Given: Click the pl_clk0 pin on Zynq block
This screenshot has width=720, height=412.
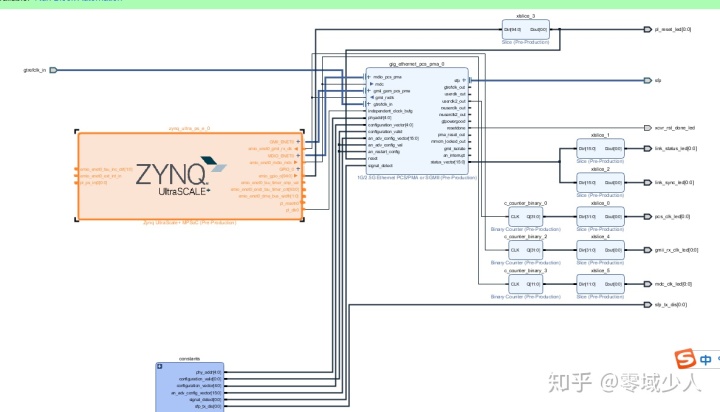Looking at the screenshot, I should [x=292, y=210].
